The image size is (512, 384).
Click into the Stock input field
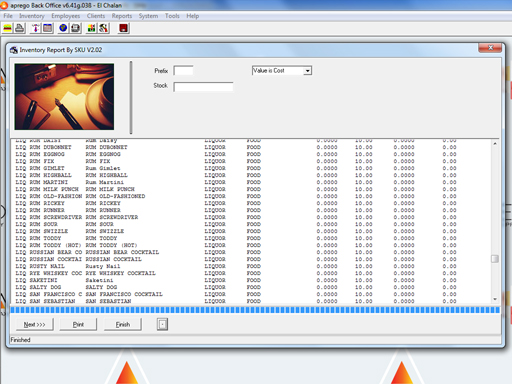coord(203,87)
